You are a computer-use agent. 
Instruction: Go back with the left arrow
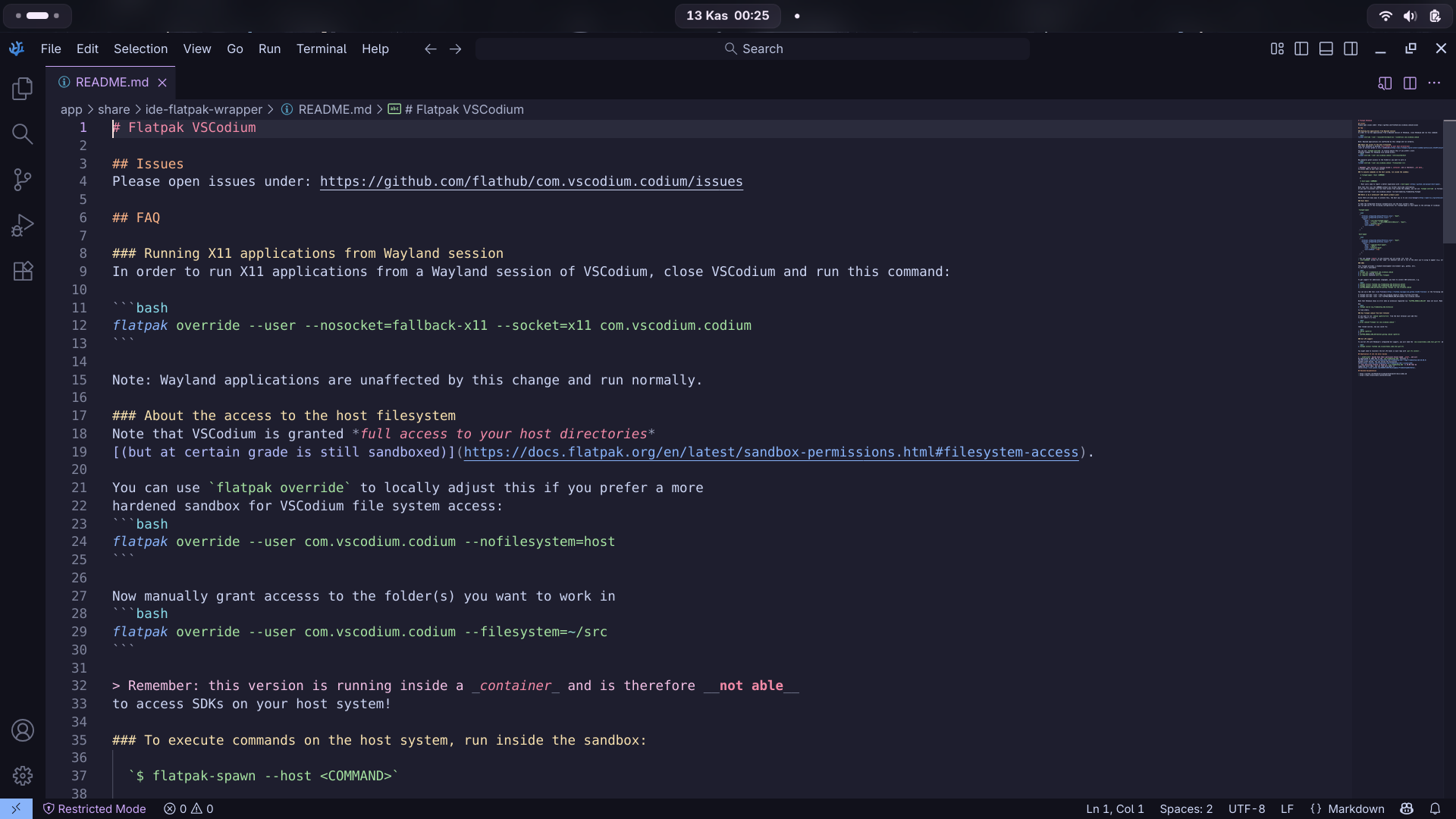[x=430, y=49]
